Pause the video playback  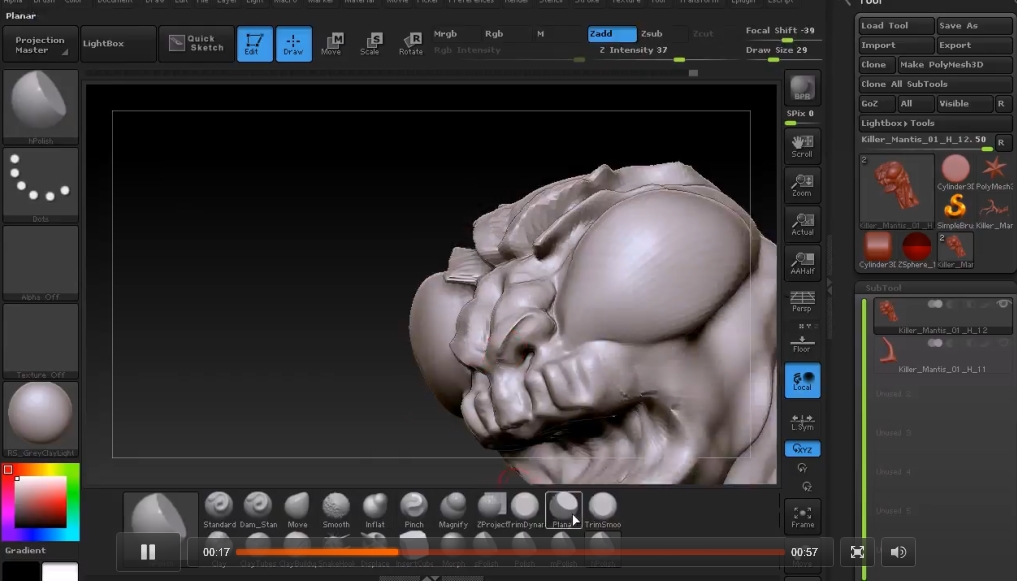148,552
